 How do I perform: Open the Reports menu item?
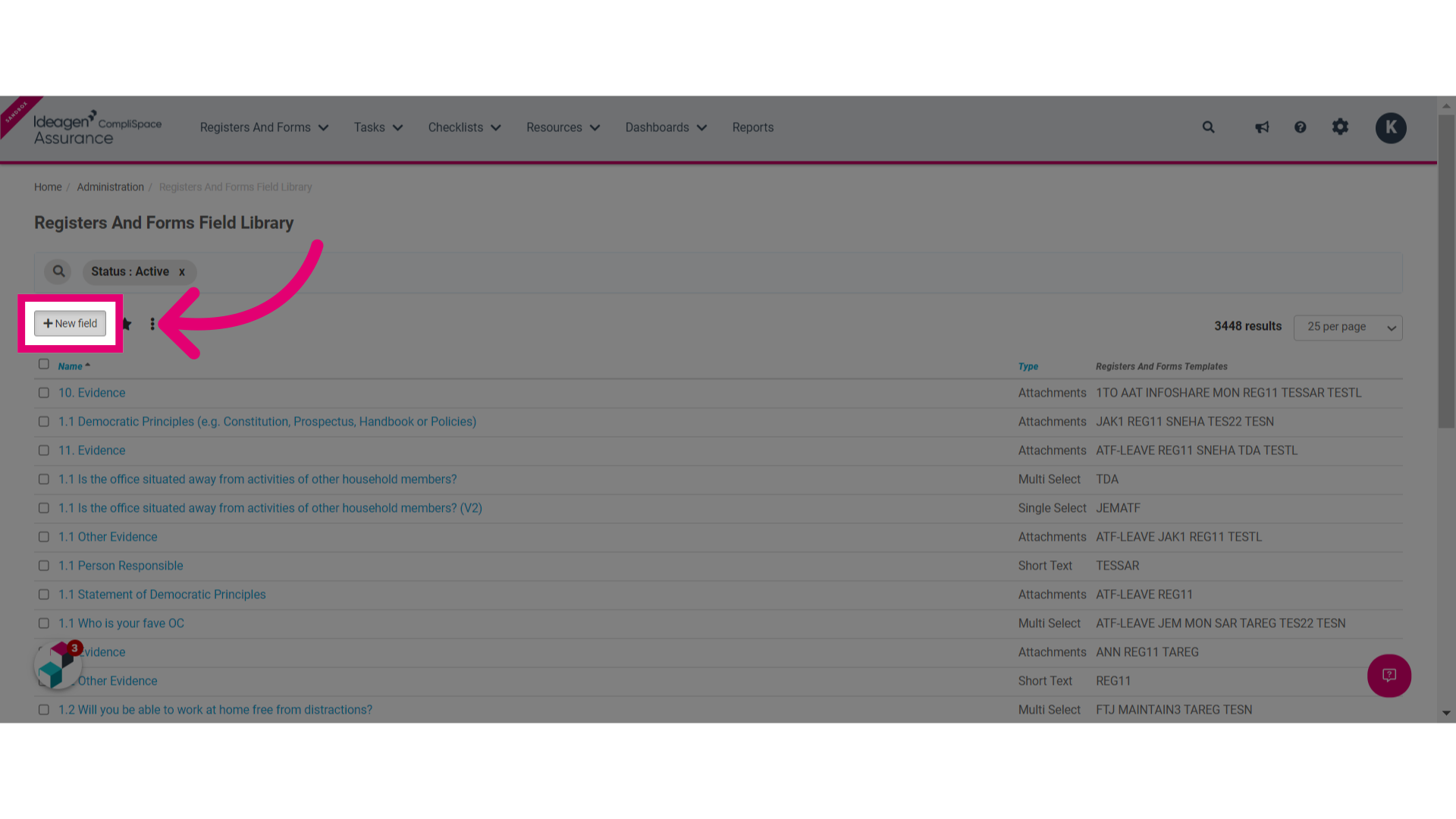752,127
